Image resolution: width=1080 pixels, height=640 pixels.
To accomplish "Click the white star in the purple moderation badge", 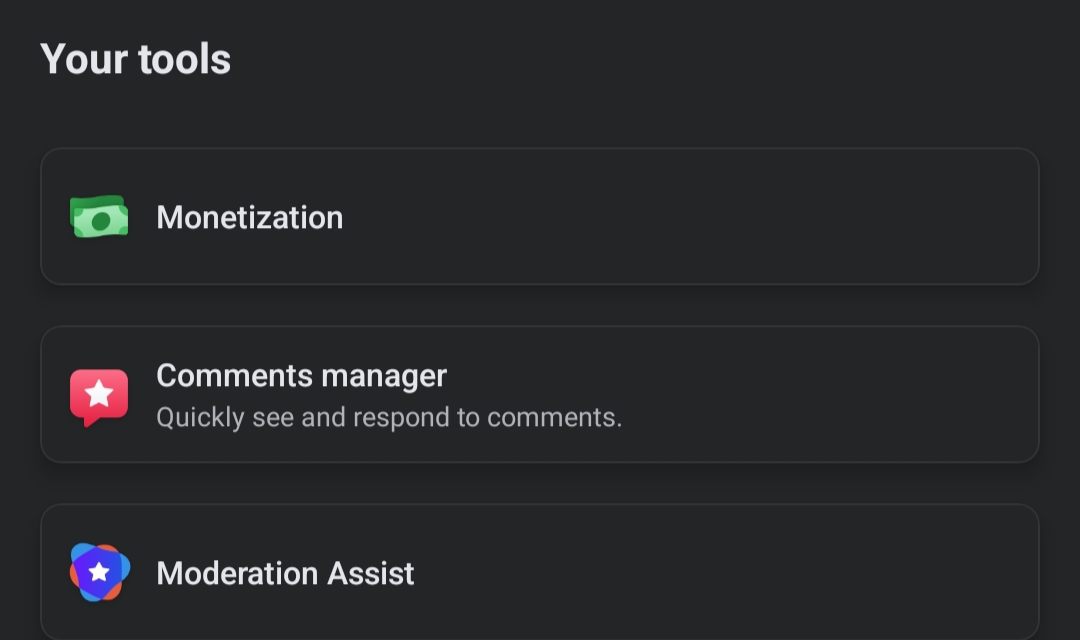I will [99, 572].
